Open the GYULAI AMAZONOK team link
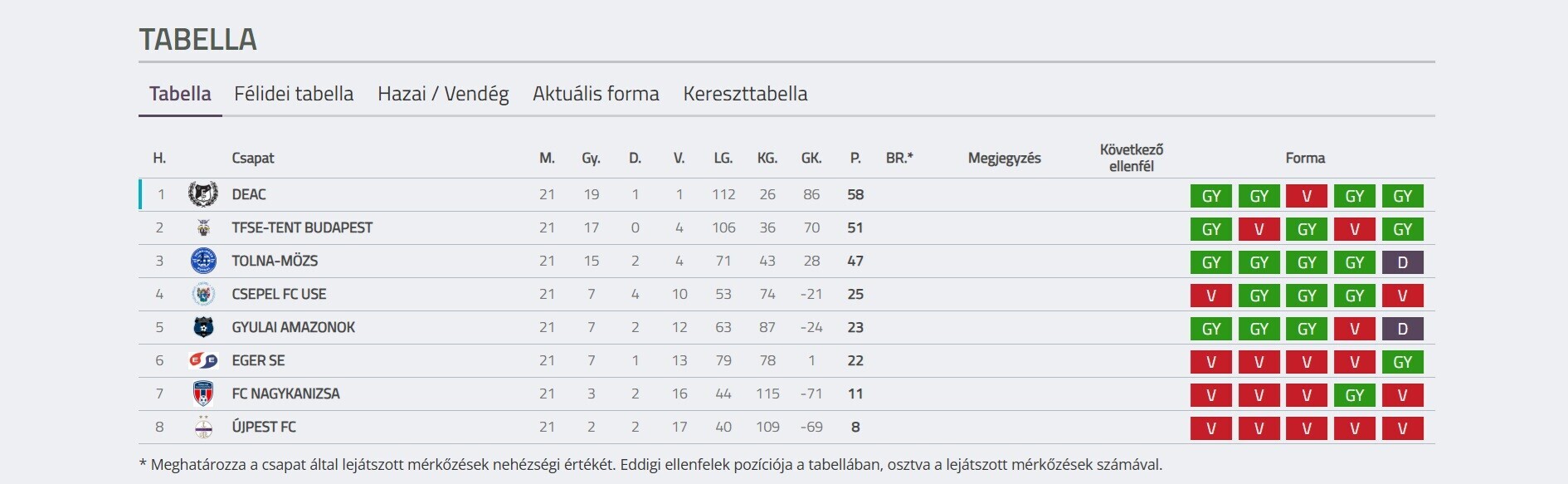This screenshot has width=1568, height=484. click(x=293, y=327)
